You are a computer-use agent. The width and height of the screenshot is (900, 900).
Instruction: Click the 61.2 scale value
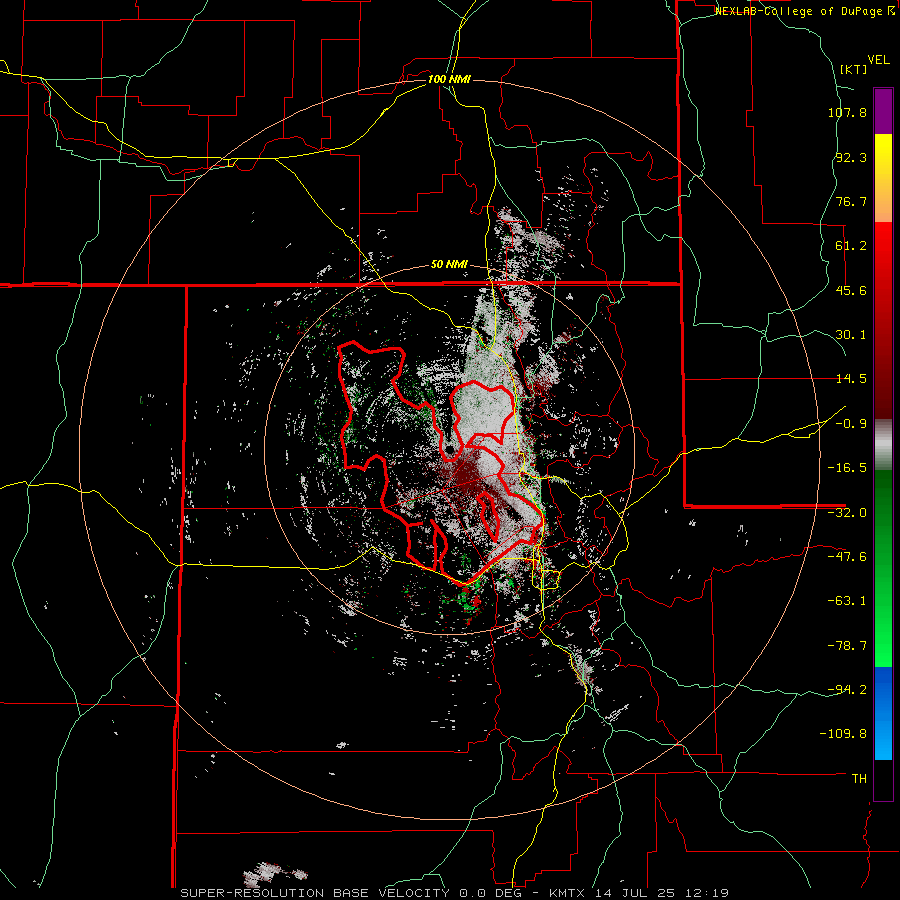851,246
